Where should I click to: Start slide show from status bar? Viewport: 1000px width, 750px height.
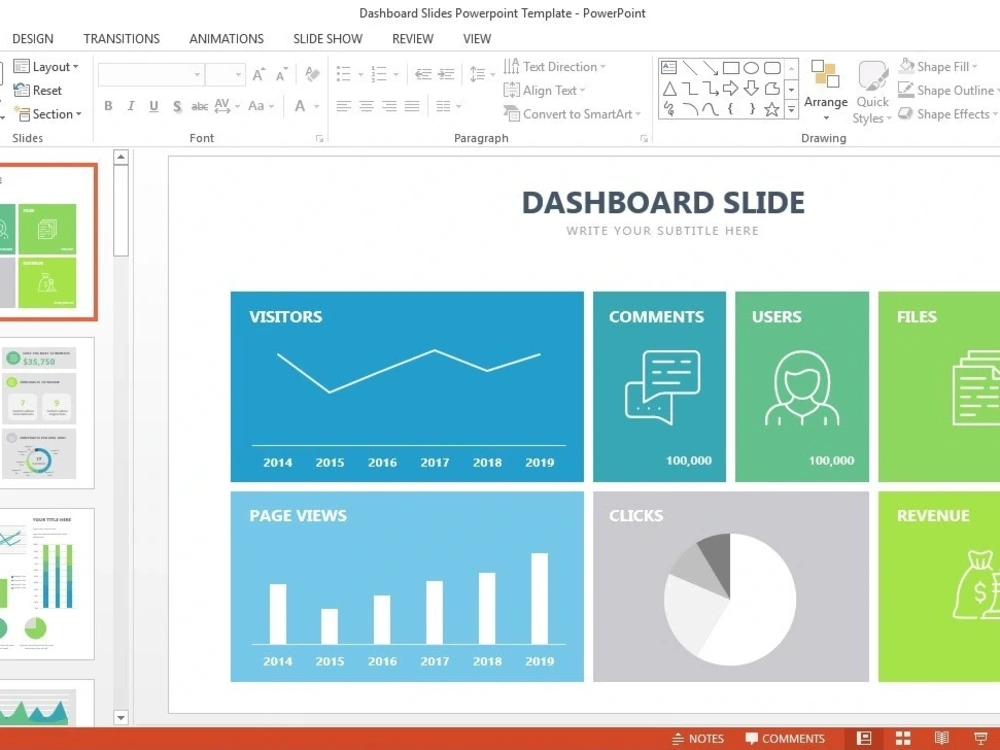[981, 738]
